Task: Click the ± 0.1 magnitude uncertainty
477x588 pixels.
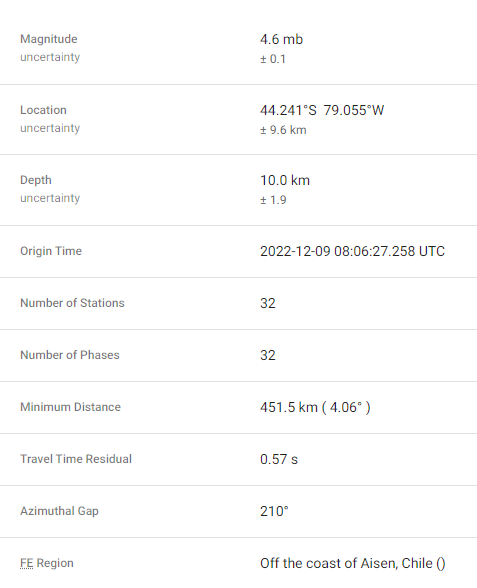Action: pyautogui.click(x=273, y=59)
